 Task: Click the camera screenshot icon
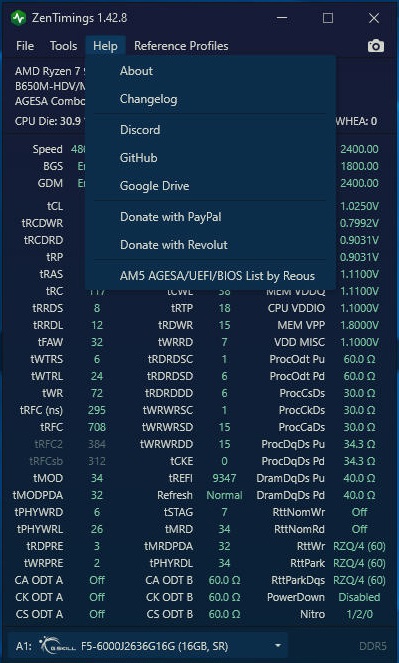375,46
